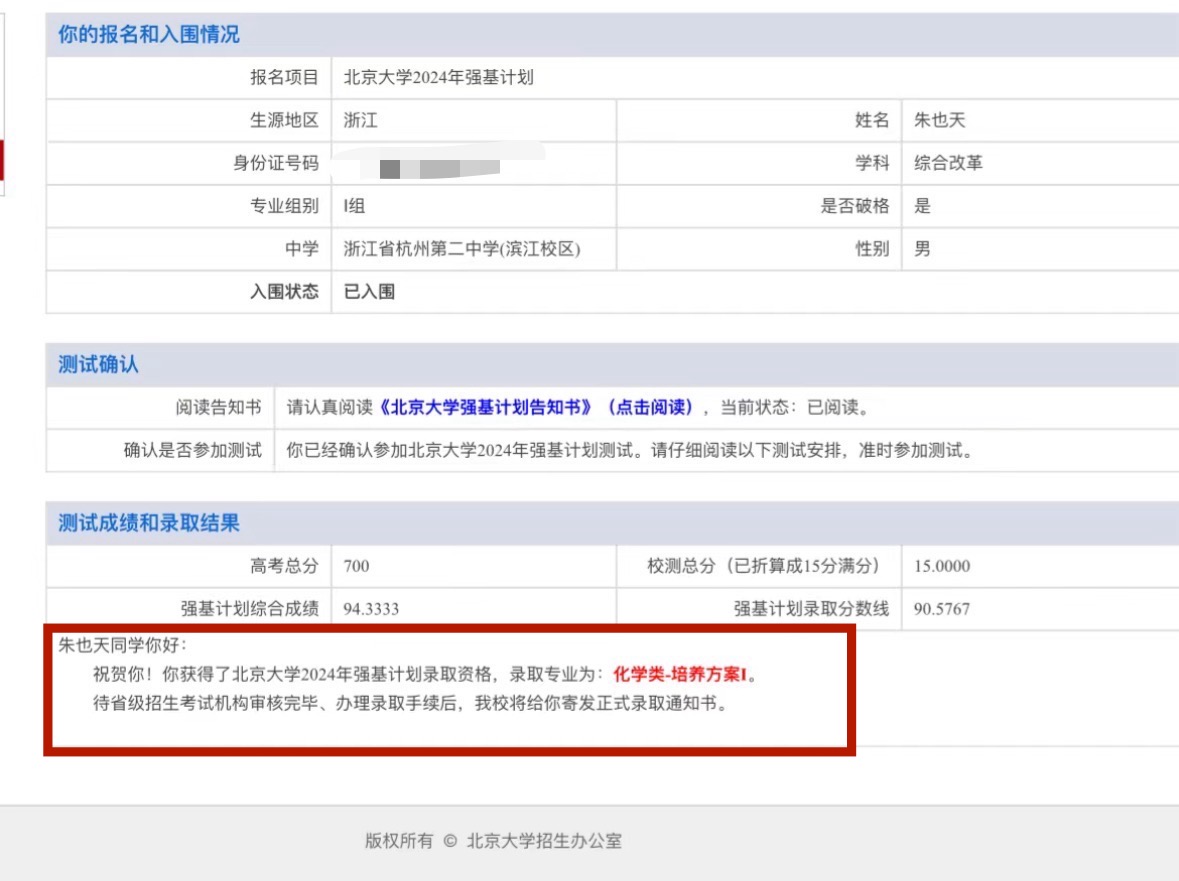The height and width of the screenshot is (881, 1179).
Task: Click the 你的报名和入围情况 section header
Action: (x=149, y=35)
